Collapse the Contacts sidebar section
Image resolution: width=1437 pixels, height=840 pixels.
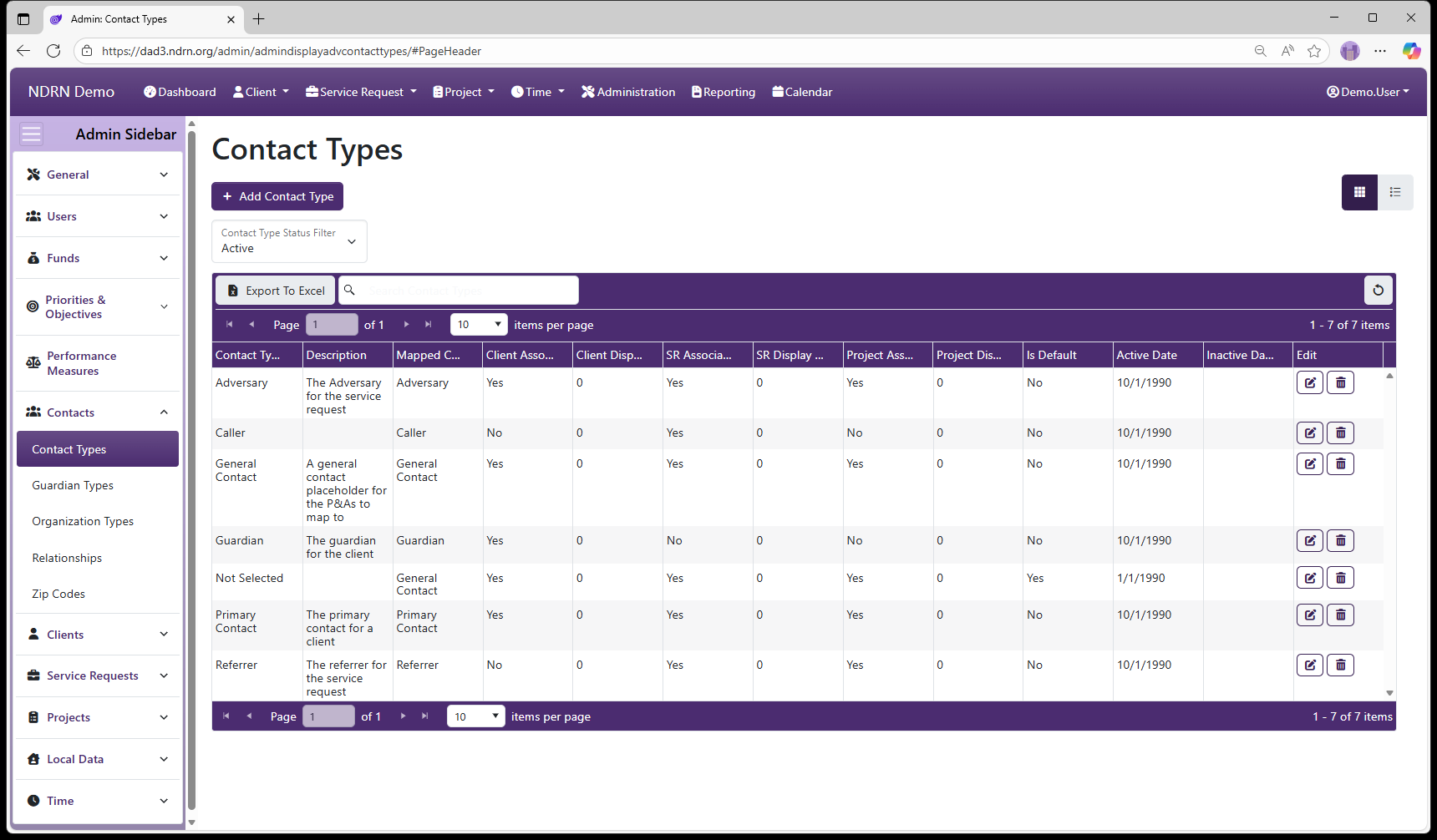(x=98, y=412)
